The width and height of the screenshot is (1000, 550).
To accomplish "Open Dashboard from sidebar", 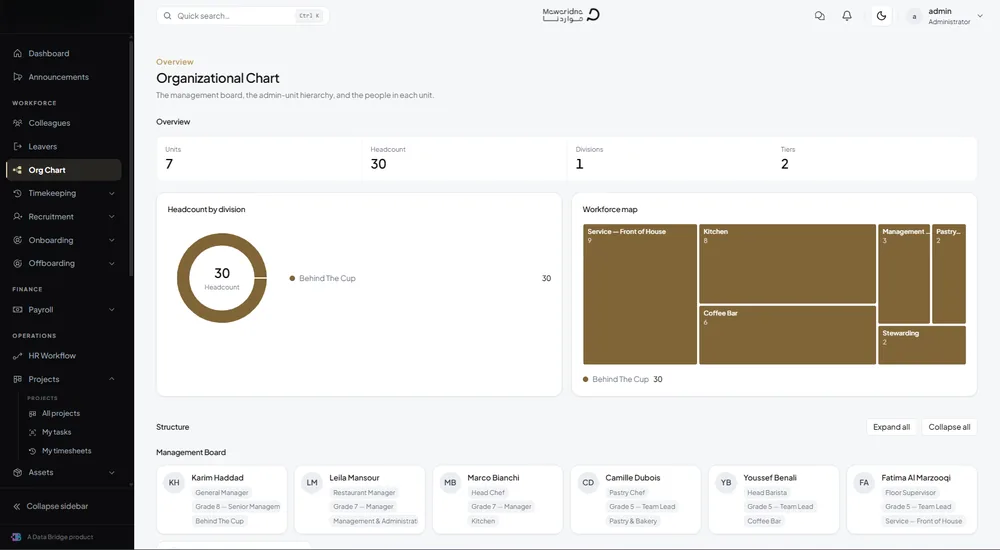I will click(48, 54).
